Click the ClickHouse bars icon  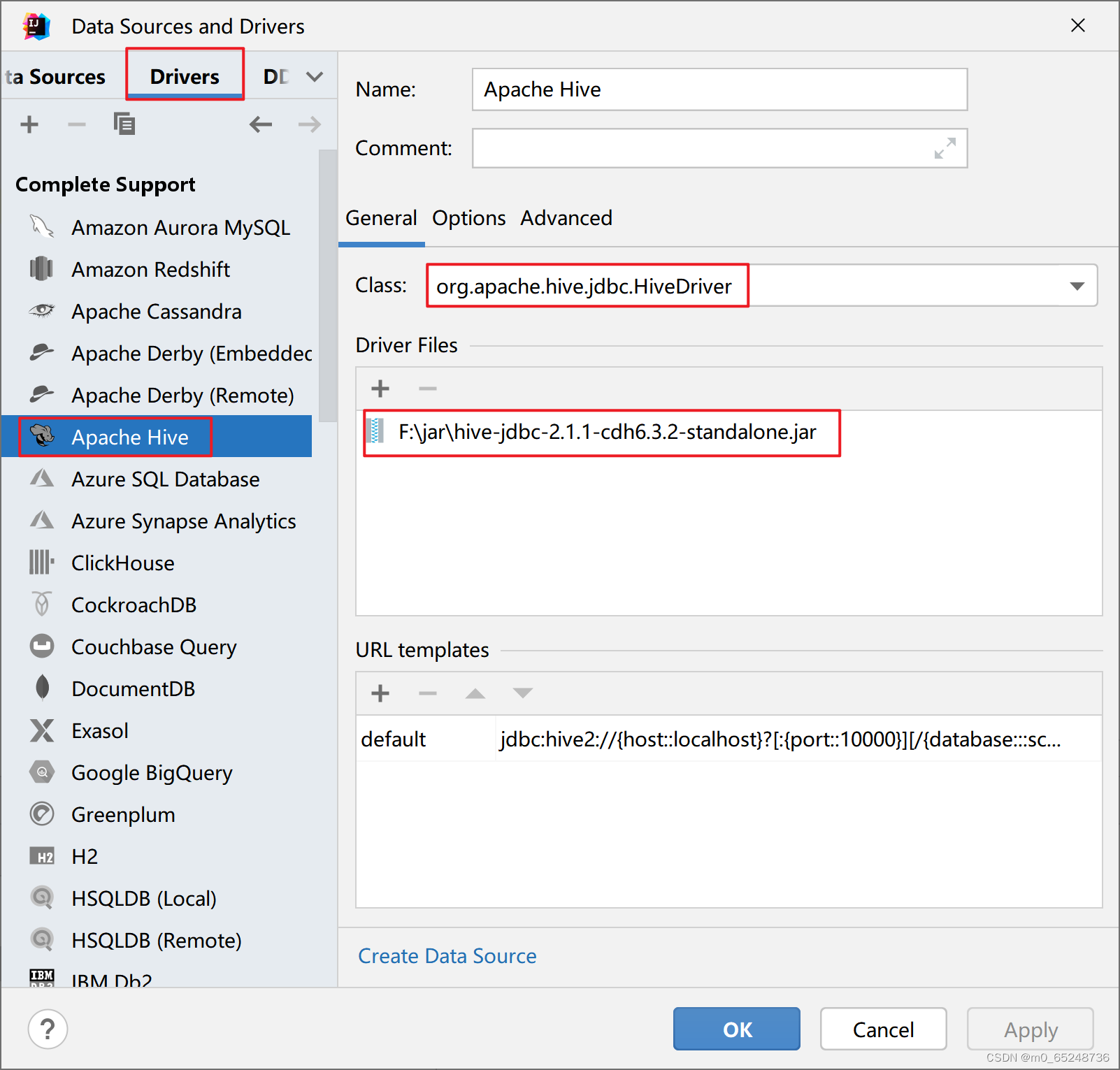tap(42, 563)
